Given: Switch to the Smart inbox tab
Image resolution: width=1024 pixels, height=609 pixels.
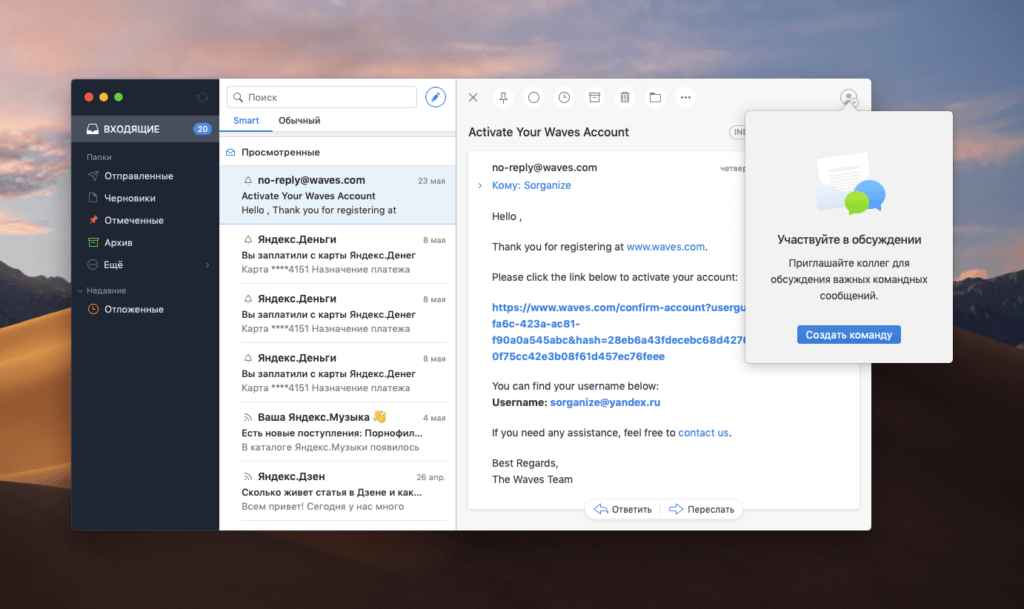Looking at the screenshot, I should (x=246, y=121).
